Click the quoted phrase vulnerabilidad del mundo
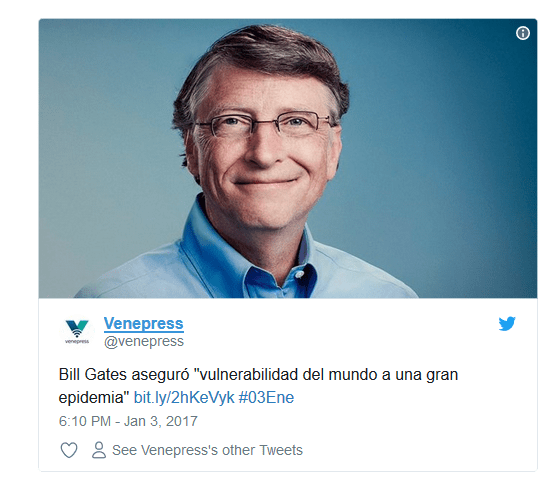 point(285,375)
